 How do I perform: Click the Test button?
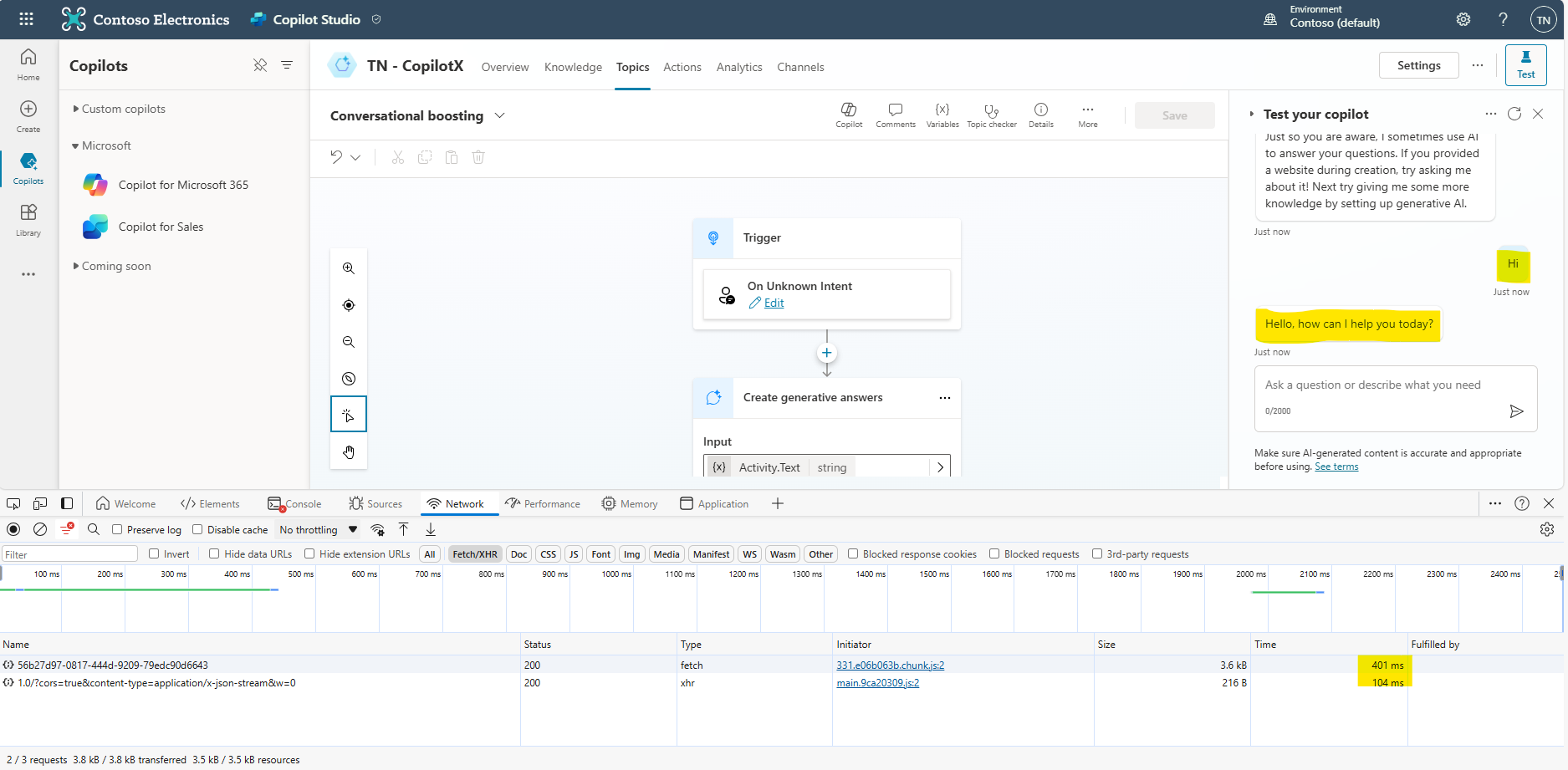coord(1526,65)
